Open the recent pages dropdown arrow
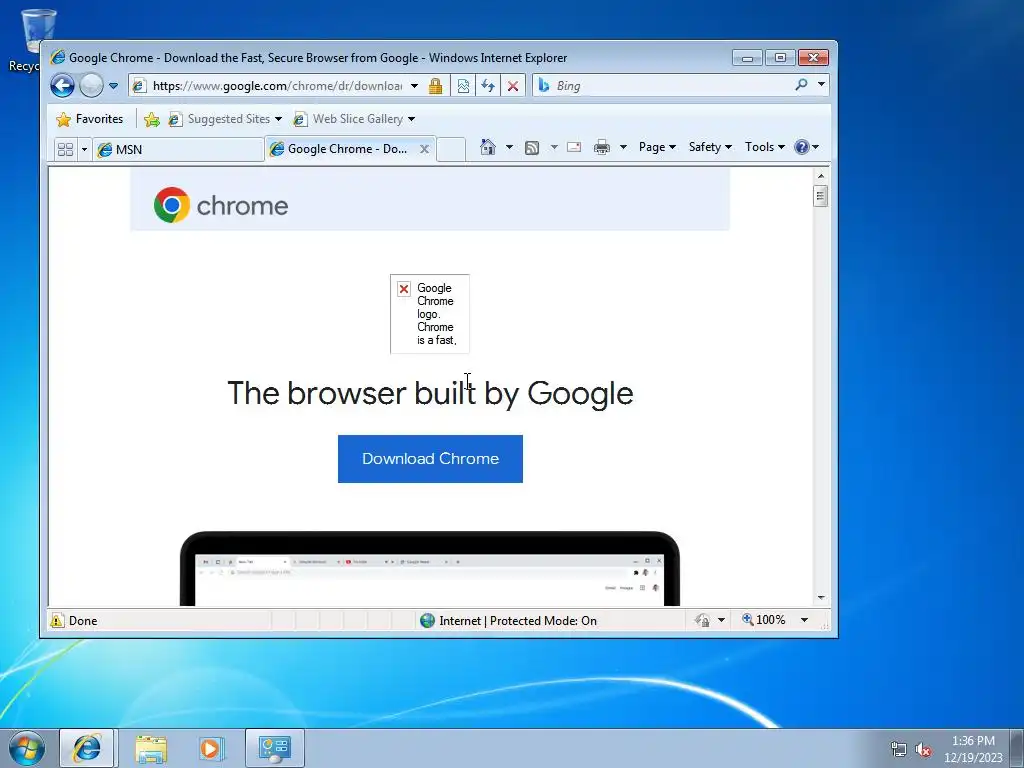 pos(114,86)
